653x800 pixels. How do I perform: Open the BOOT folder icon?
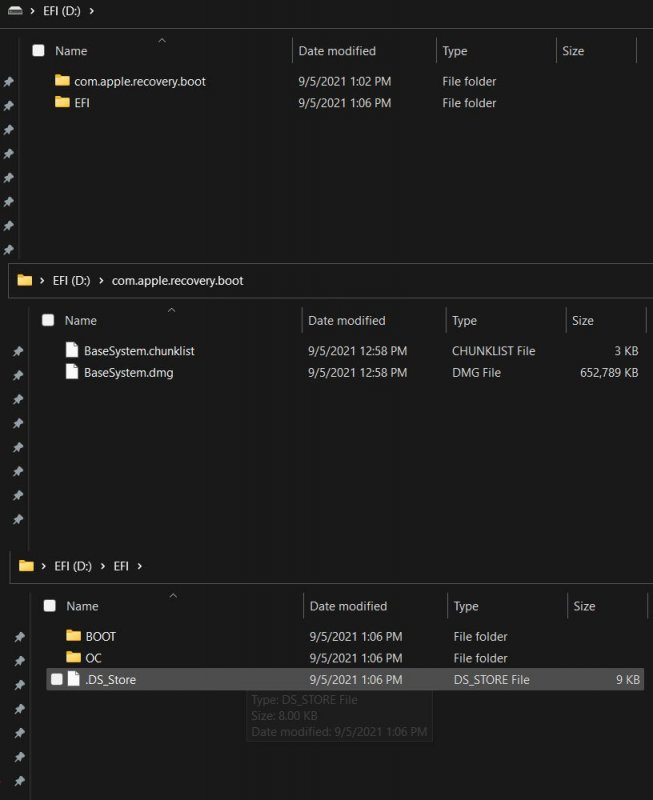click(x=73, y=636)
